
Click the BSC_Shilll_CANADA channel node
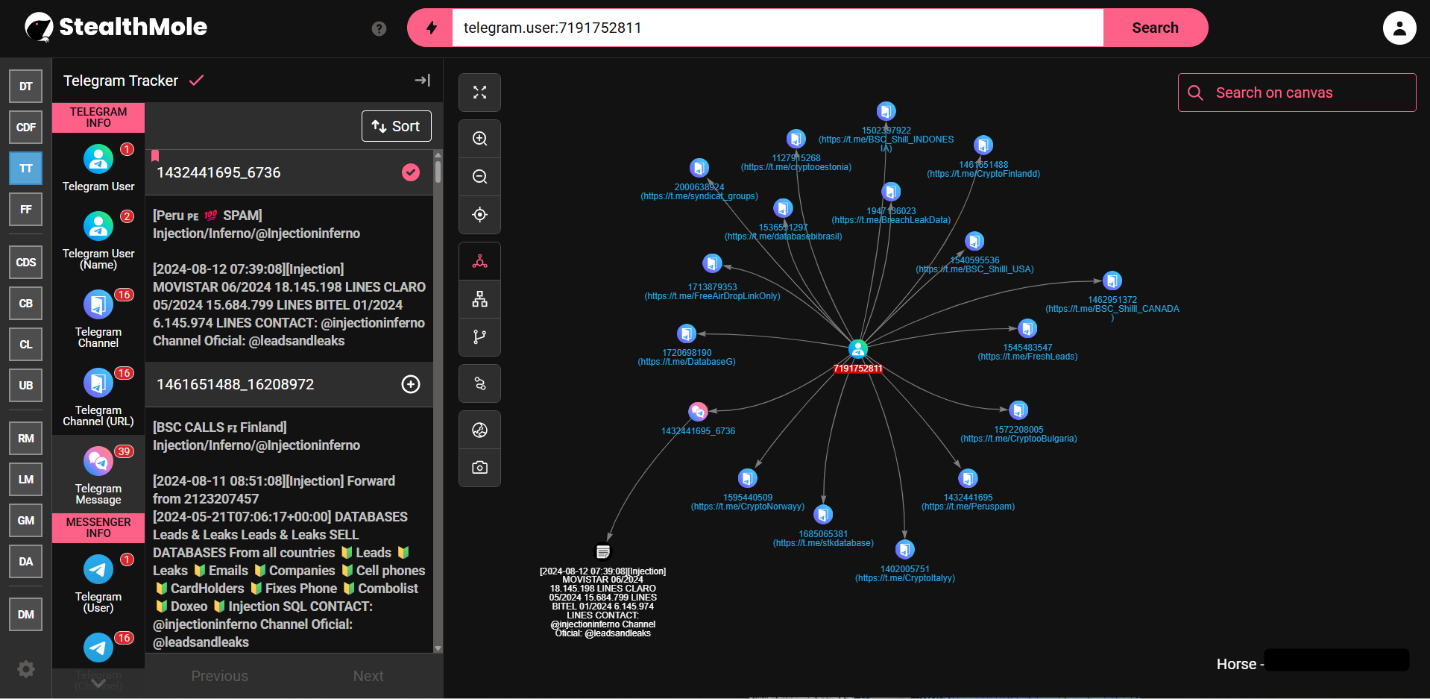1112,281
